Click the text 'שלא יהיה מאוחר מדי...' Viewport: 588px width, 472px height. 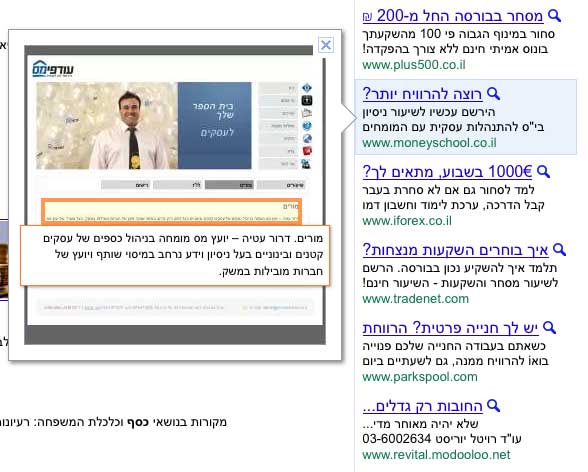420,424
